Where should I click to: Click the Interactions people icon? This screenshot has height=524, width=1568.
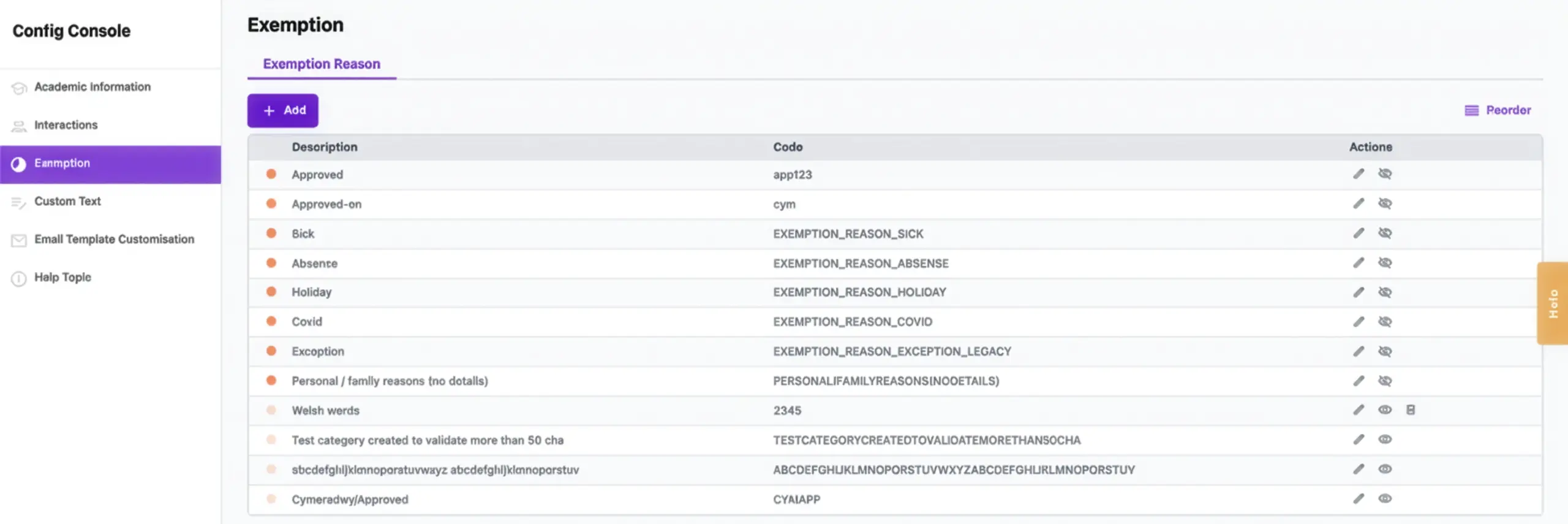(x=19, y=126)
